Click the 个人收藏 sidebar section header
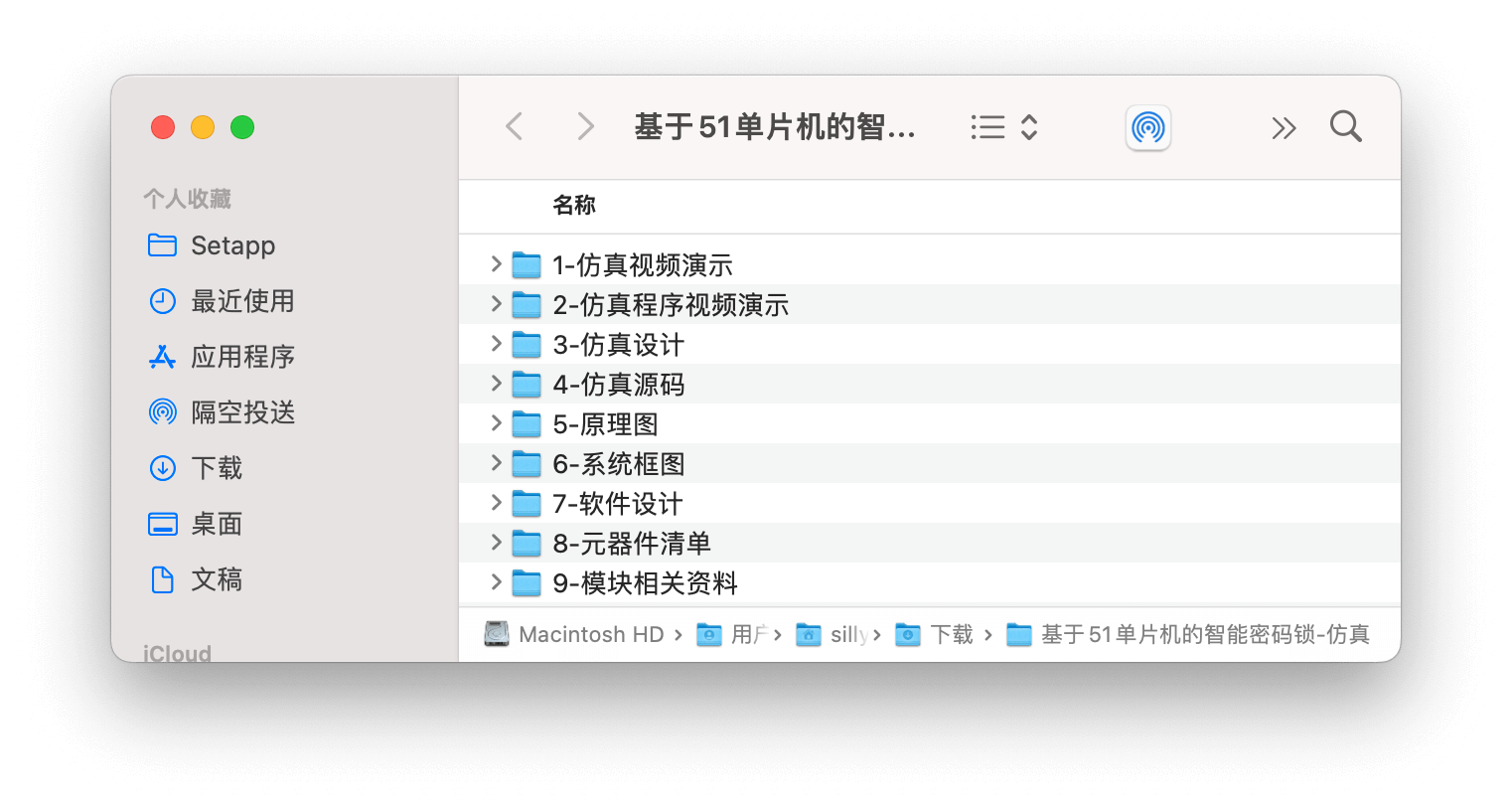 [187, 199]
